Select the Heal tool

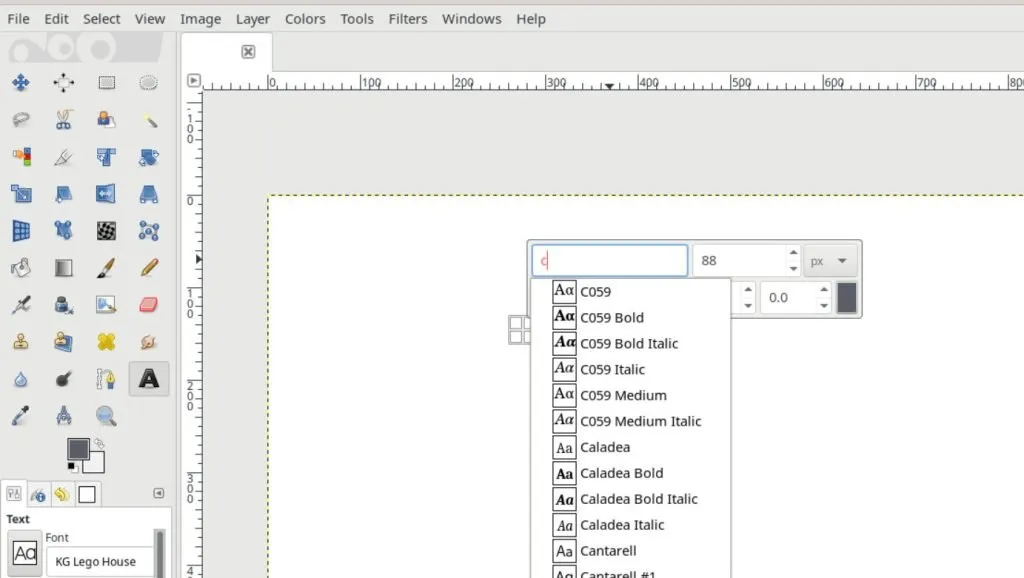(106, 342)
